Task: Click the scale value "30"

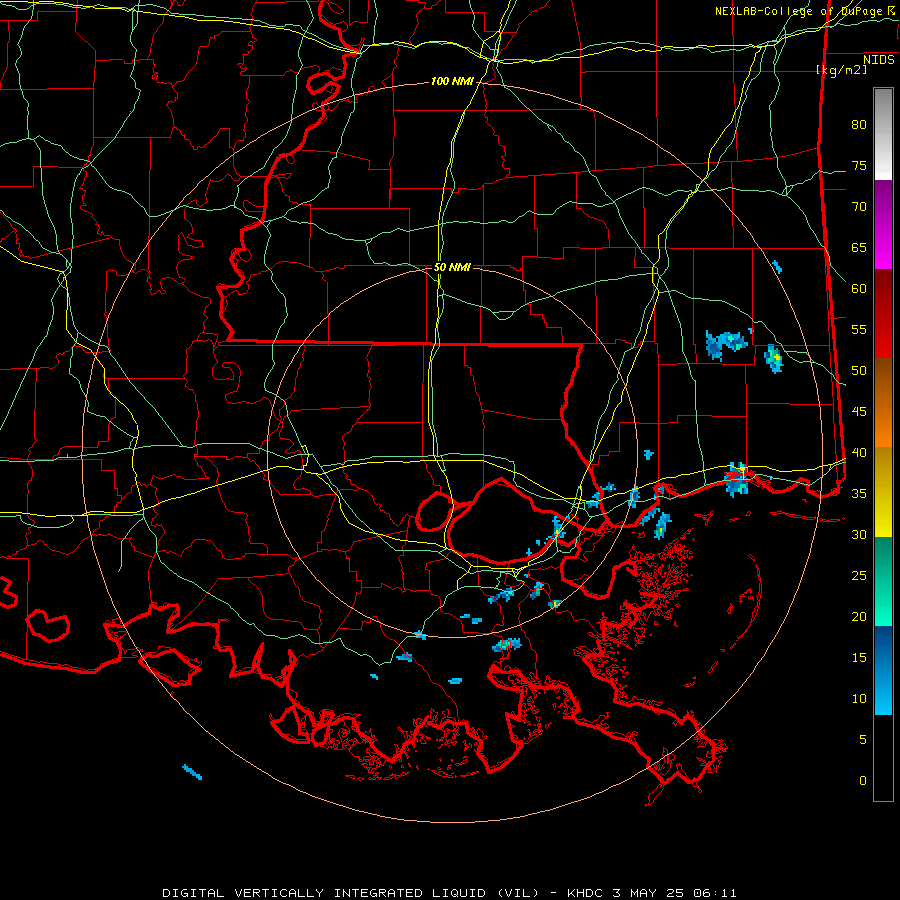Action: [x=859, y=535]
